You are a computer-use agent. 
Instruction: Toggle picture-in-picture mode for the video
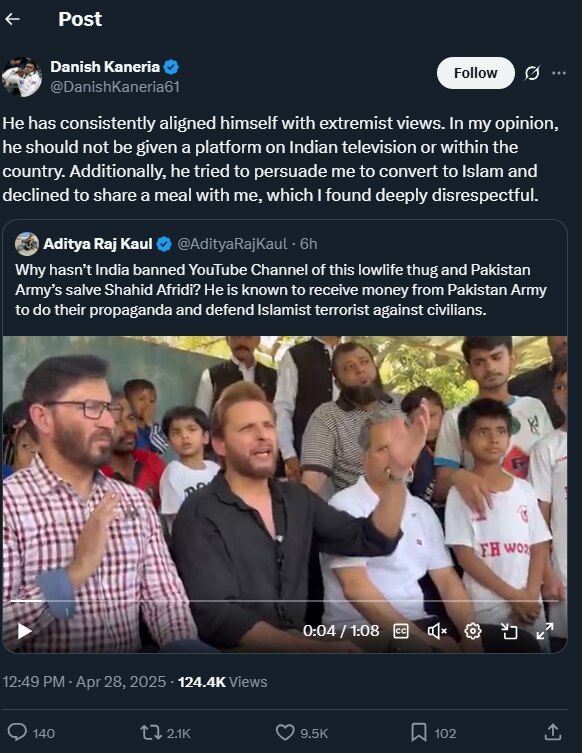[509, 631]
